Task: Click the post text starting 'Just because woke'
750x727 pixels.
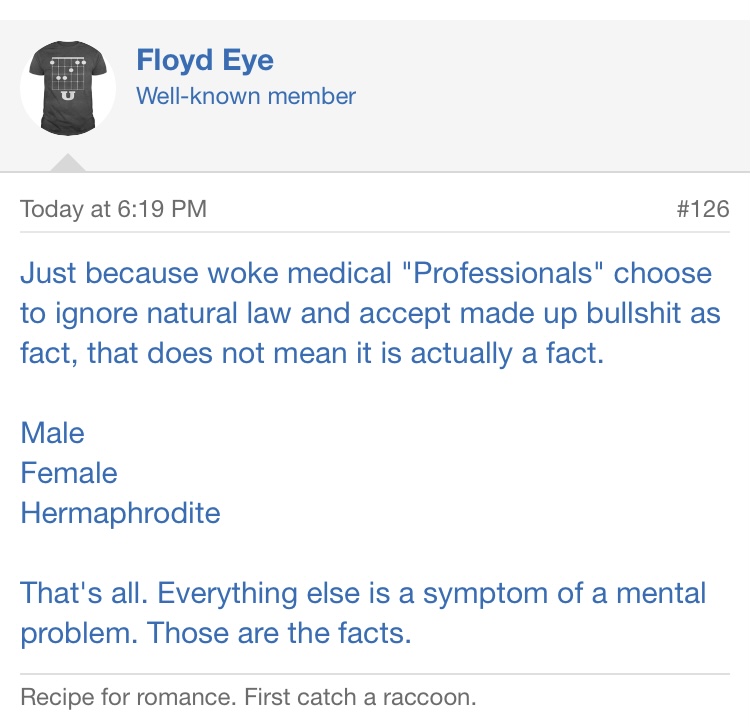Action: [370, 313]
